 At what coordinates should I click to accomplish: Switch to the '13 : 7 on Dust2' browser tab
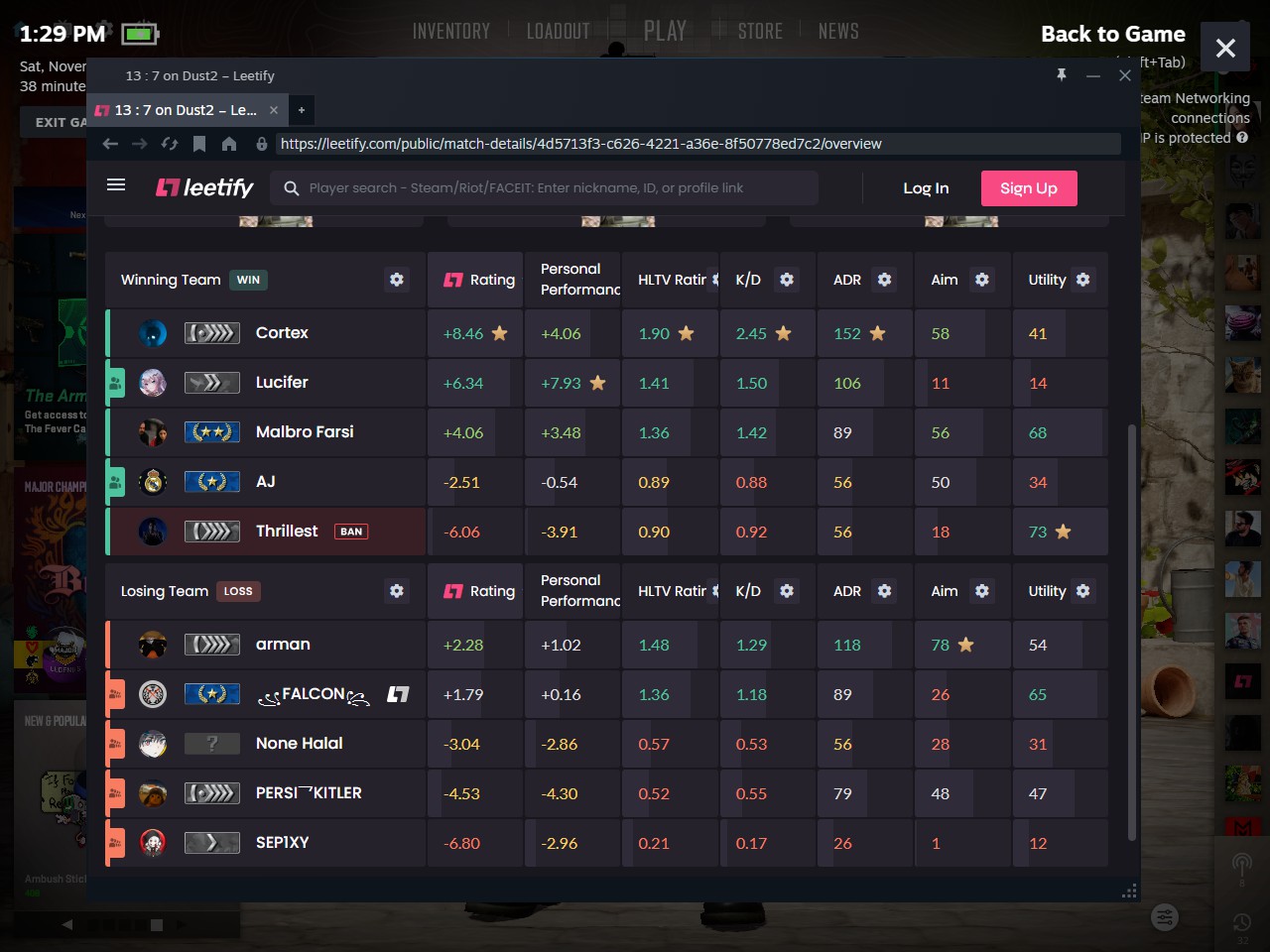(x=187, y=110)
